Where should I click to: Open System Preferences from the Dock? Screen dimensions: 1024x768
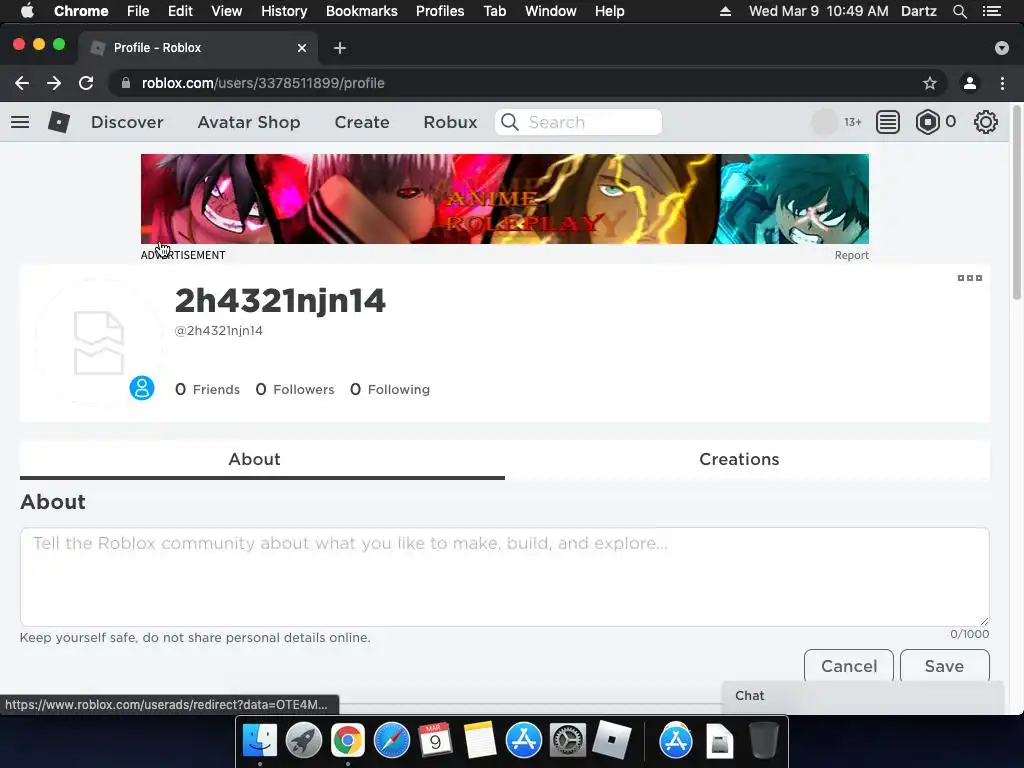(x=568, y=741)
